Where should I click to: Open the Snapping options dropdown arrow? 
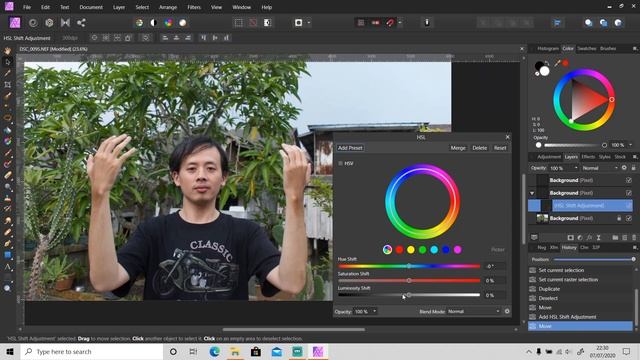(400, 23)
